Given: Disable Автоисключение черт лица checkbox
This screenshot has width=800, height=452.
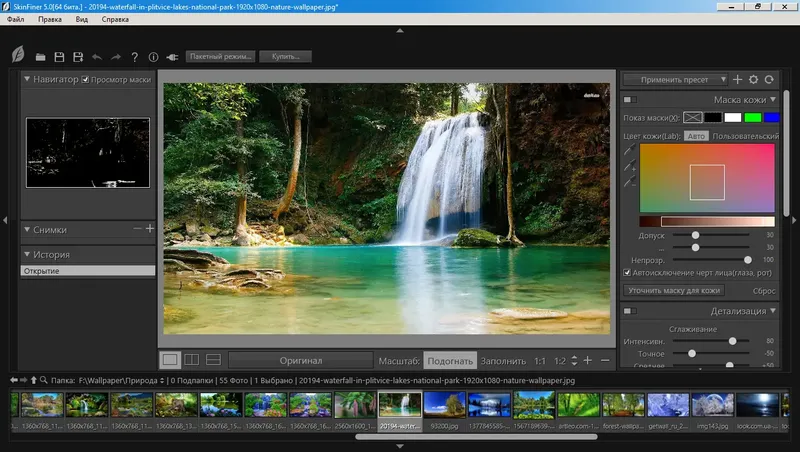Looking at the screenshot, I should [x=627, y=272].
